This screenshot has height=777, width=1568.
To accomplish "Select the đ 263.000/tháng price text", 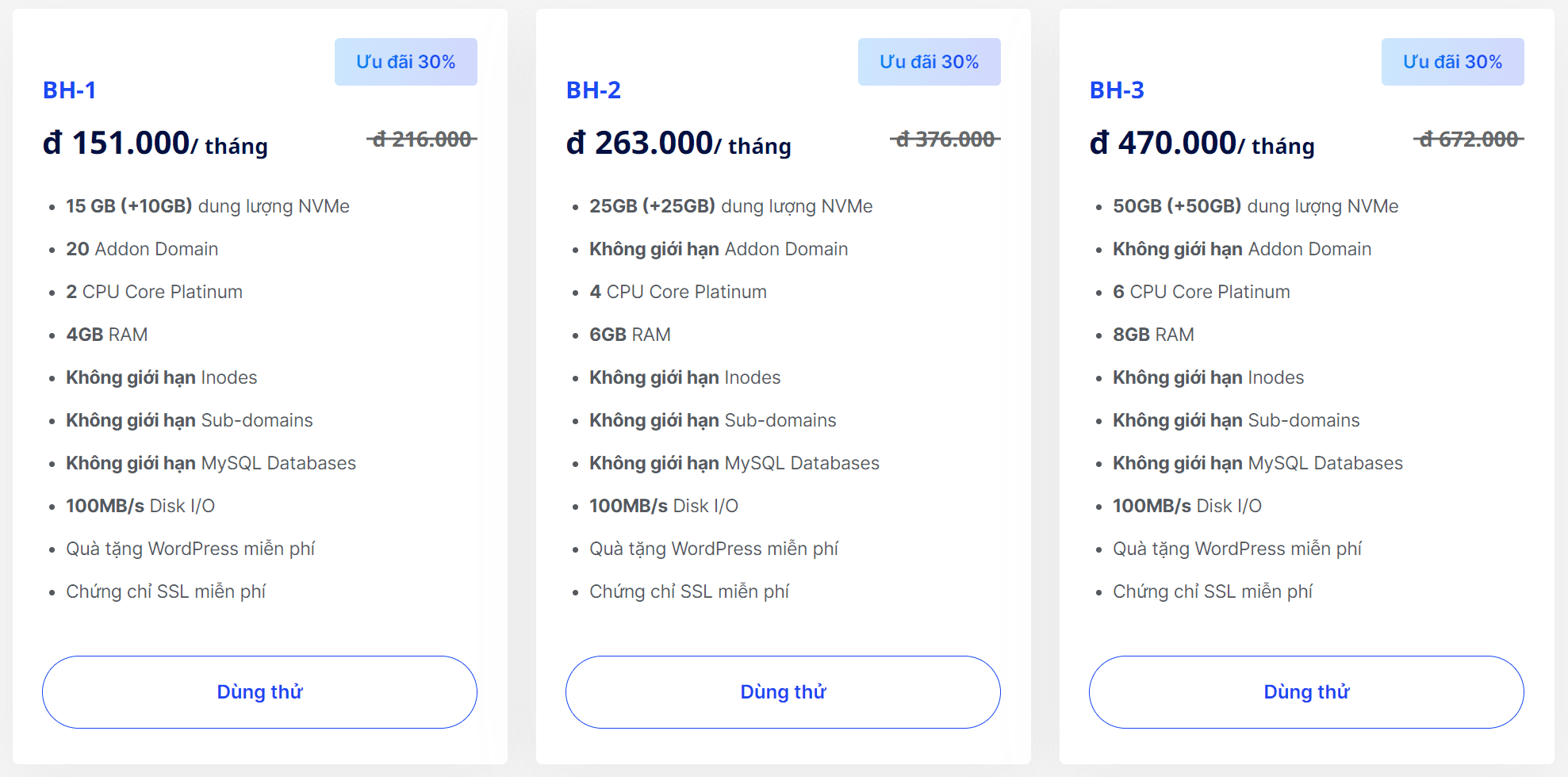I will point(679,144).
